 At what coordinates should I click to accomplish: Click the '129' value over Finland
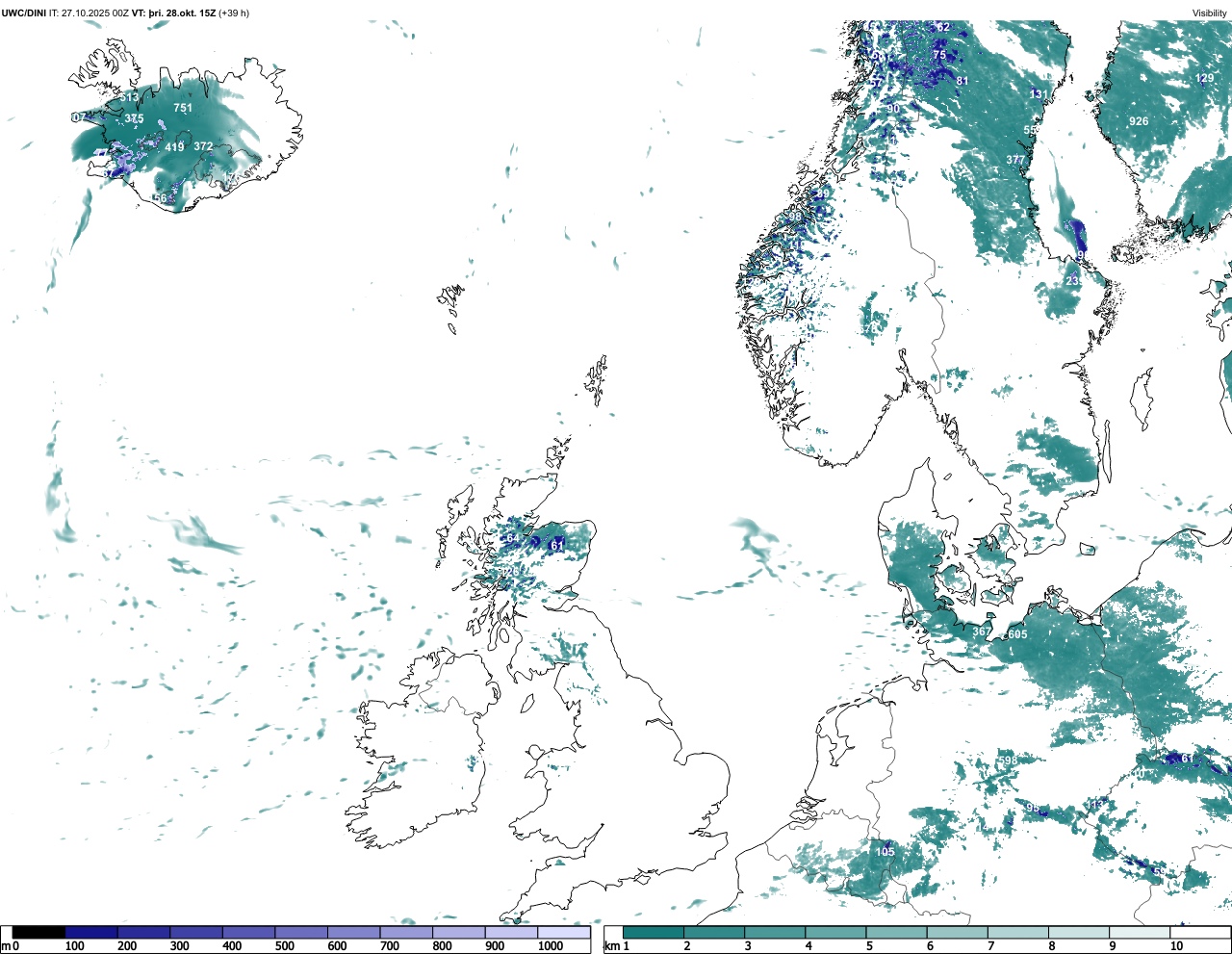click(1205, 78)
